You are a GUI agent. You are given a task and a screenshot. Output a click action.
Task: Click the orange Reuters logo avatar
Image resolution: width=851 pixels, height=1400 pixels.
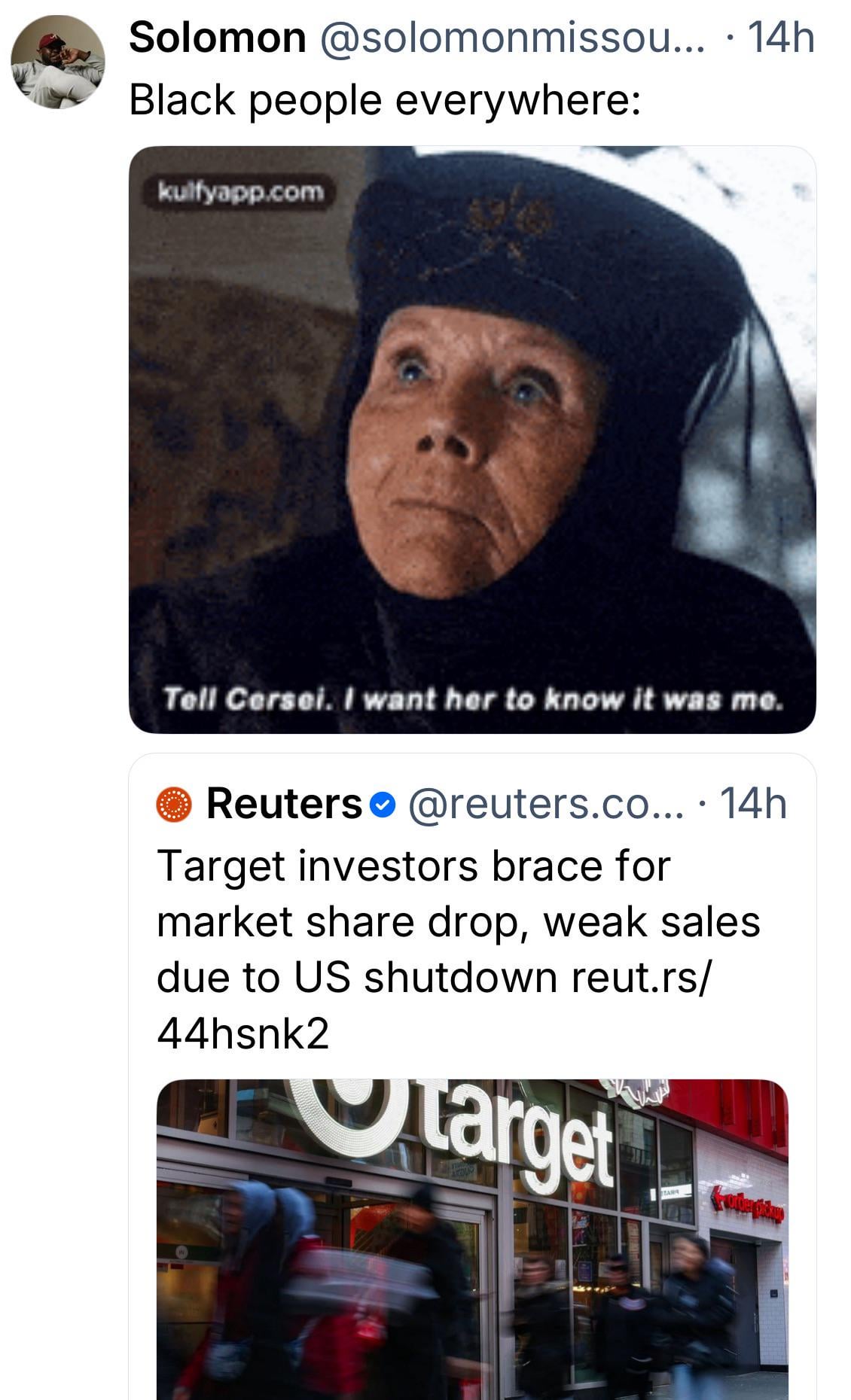click(x=174, y=804)
